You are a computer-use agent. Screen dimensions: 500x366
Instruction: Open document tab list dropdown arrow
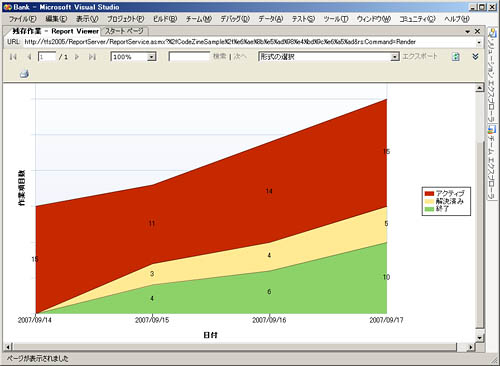click(468, 31)
